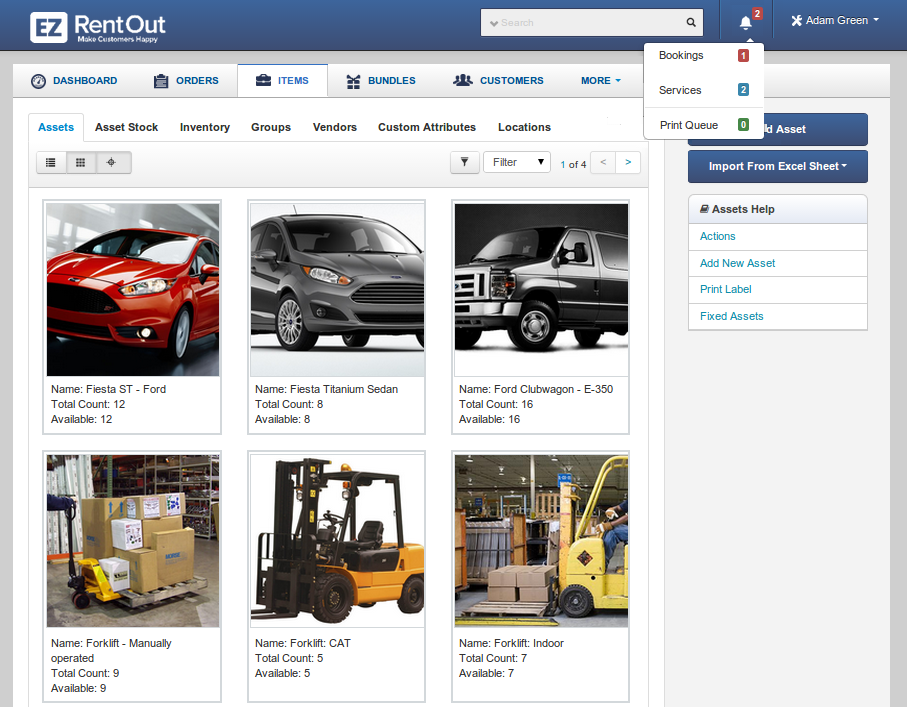This screenshot has width=907, height=707.
Task: Click 'Total Count: 16' text
Action: tap(496, 404)
